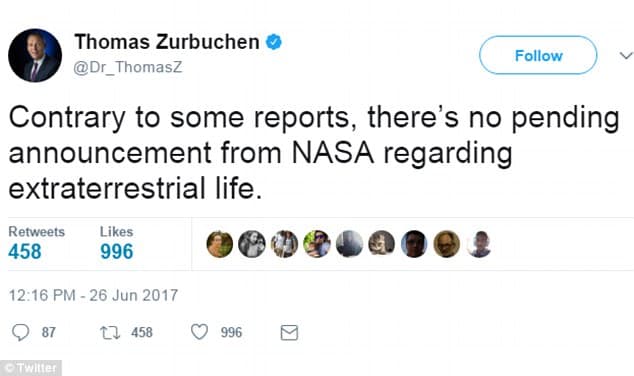The image size is (634, 376).
Task: Click the blue verified badge
Action: tap(274, 42)
